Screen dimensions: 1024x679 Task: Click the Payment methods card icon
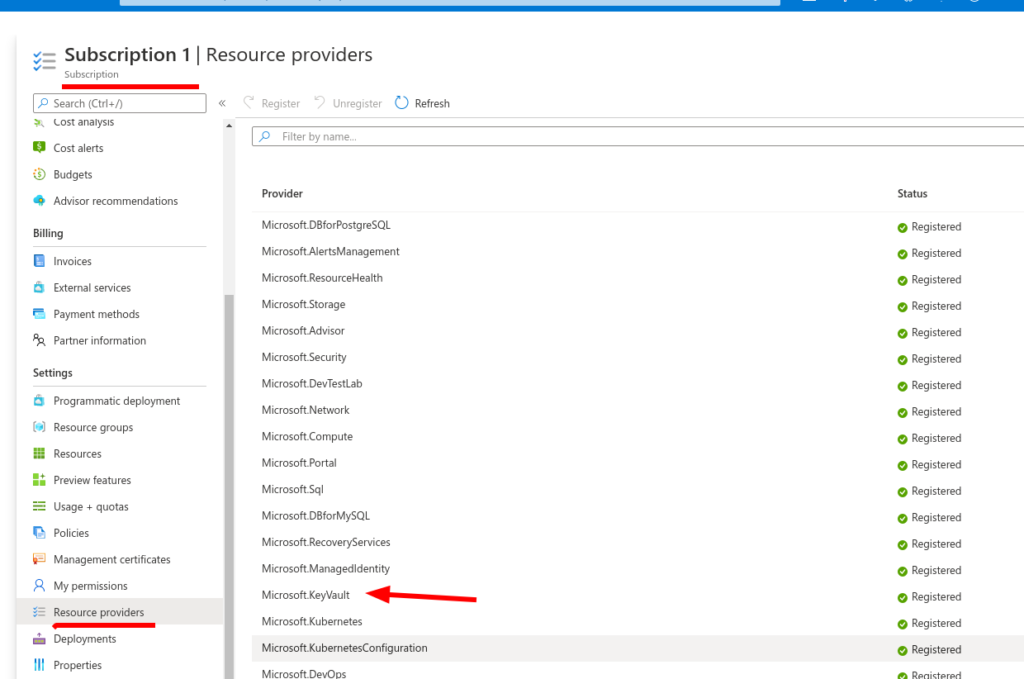pyautogui.click(x=39, y=314)
